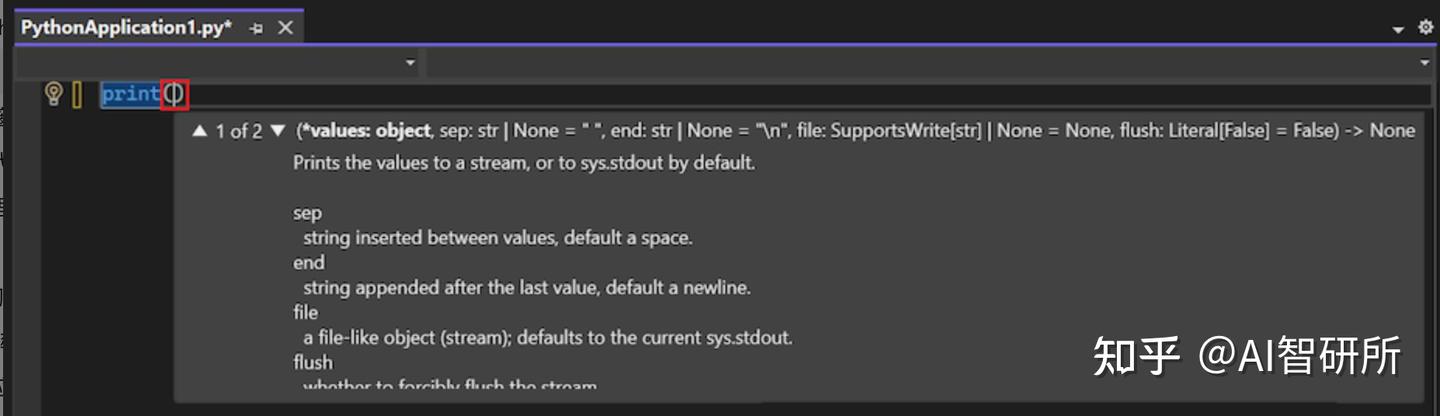Click the 知乎 watermark logo

[x=1137, y=356]
